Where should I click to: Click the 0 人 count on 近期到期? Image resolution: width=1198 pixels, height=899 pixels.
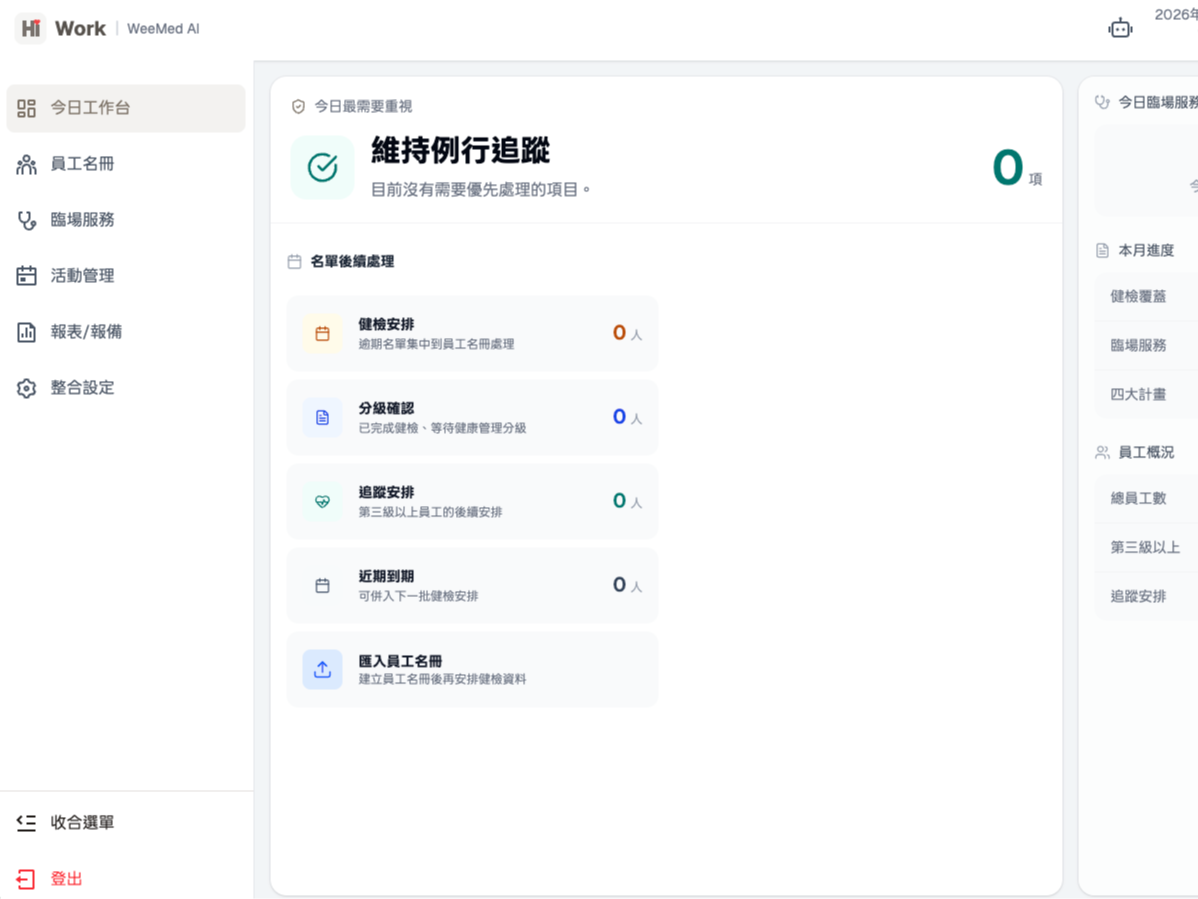coord(627,585)
